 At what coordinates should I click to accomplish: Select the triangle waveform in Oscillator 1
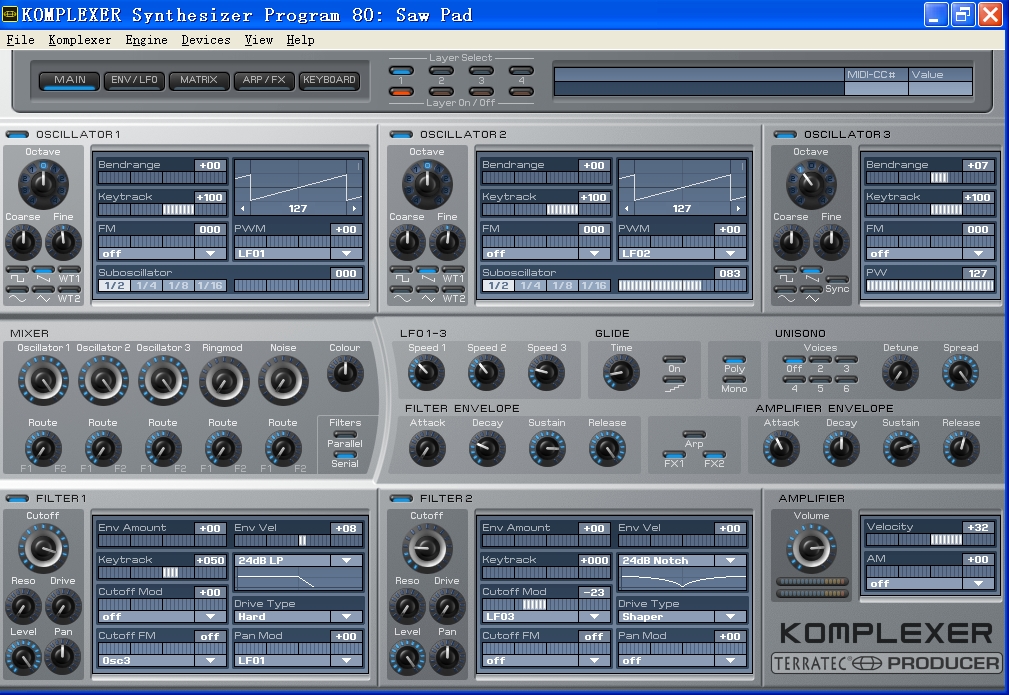tap(43, 290)
